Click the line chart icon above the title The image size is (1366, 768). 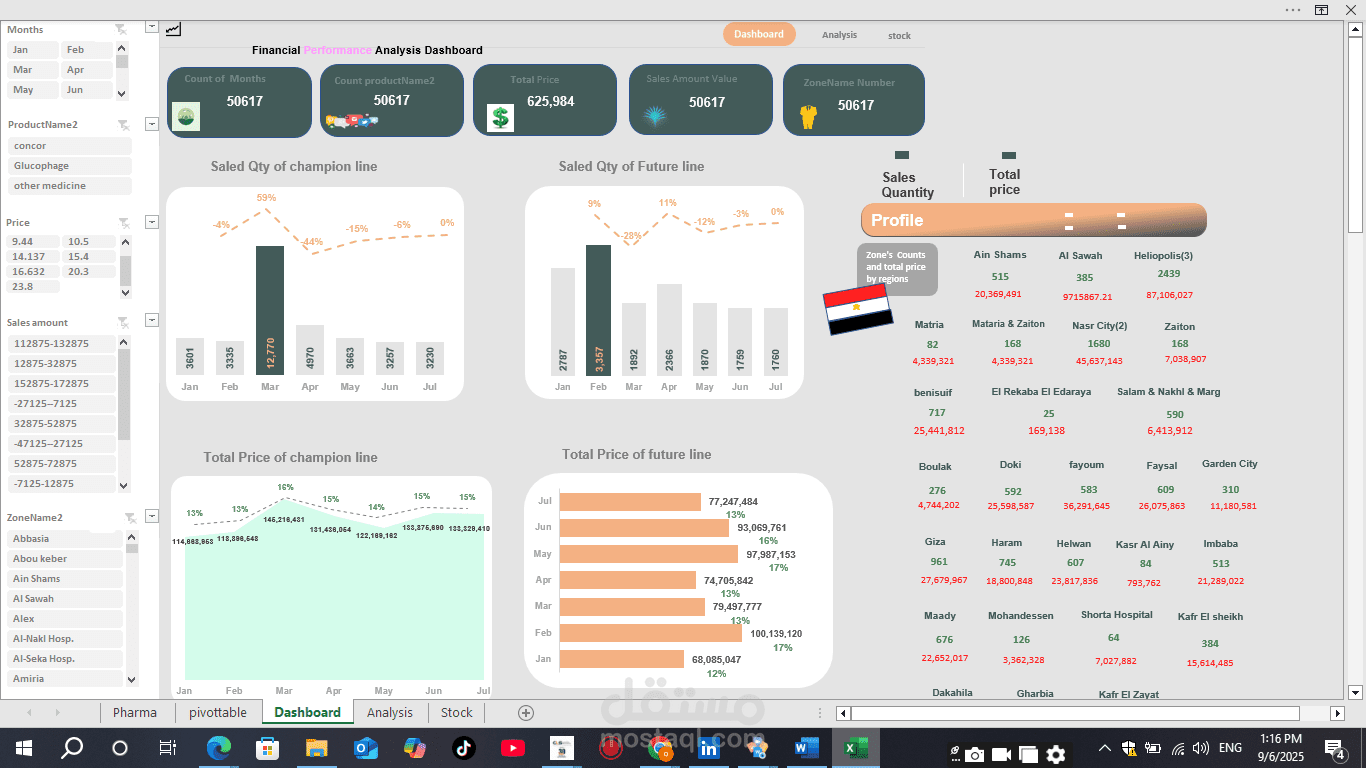pyautogui.click(x=173, y=30)
